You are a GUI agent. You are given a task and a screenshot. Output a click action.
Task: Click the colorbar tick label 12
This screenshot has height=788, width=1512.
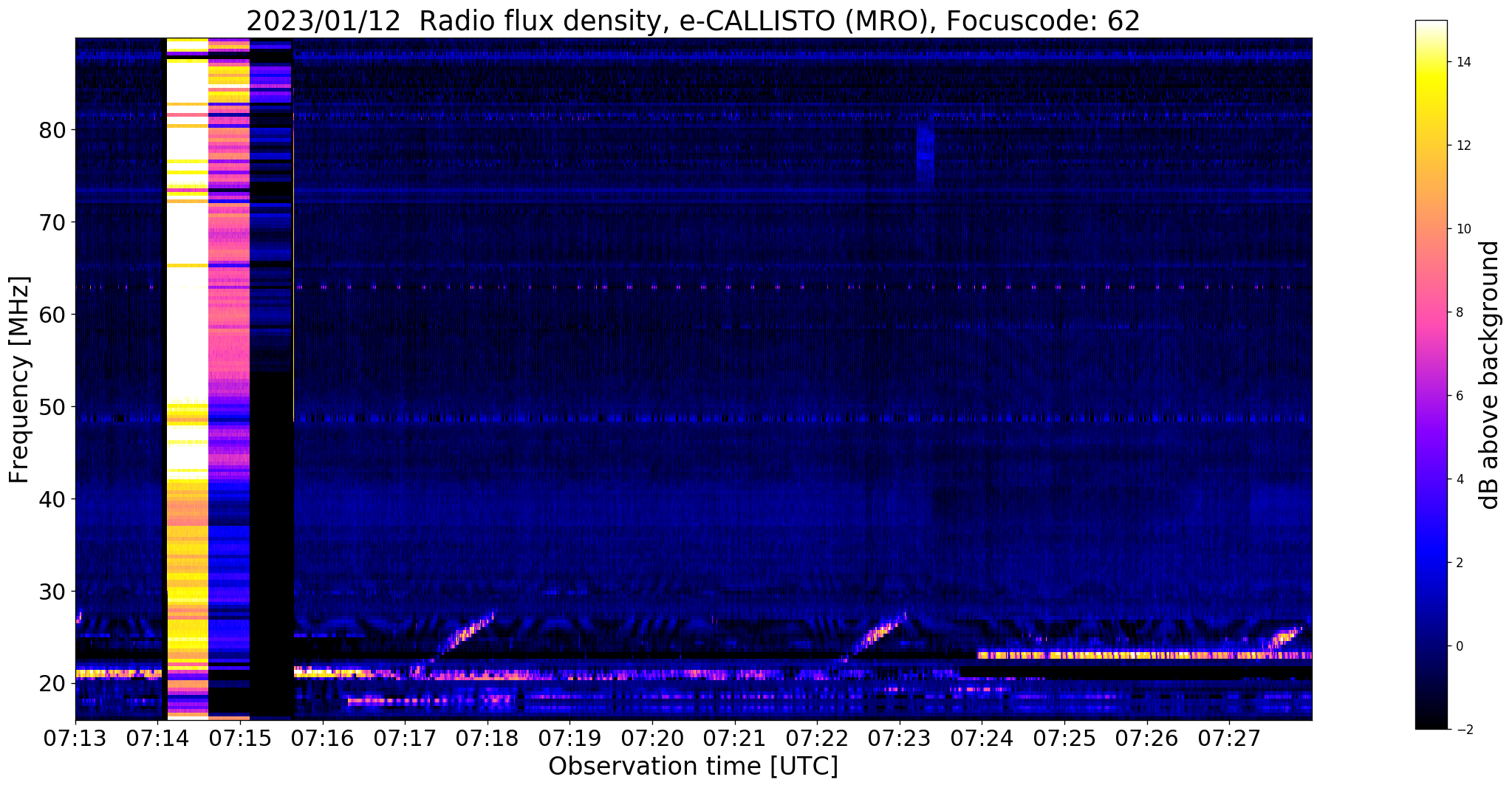(x=1463, y=145)
